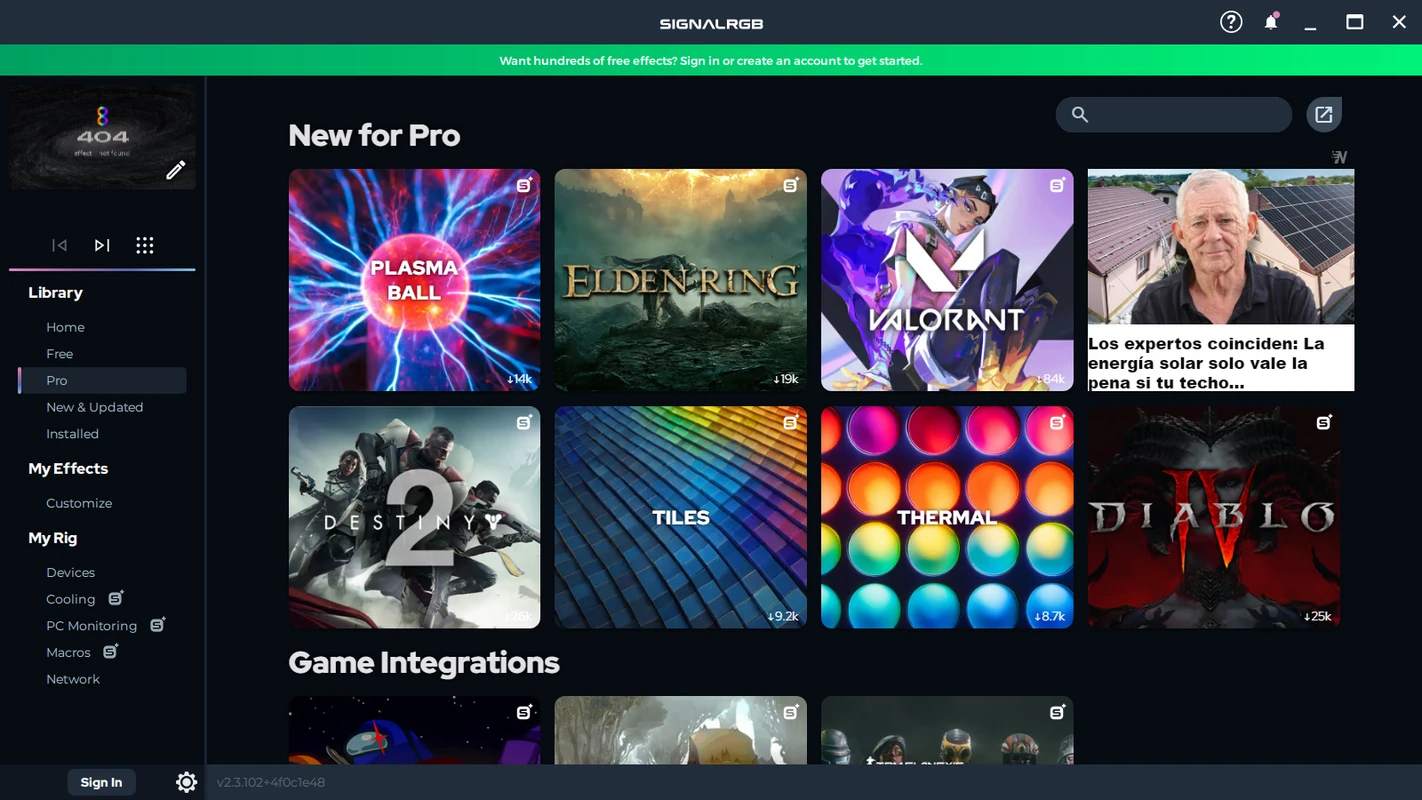The image size is (1422, 800).
Task: Open the Tiles effect
Action: (x=681, y=517)
